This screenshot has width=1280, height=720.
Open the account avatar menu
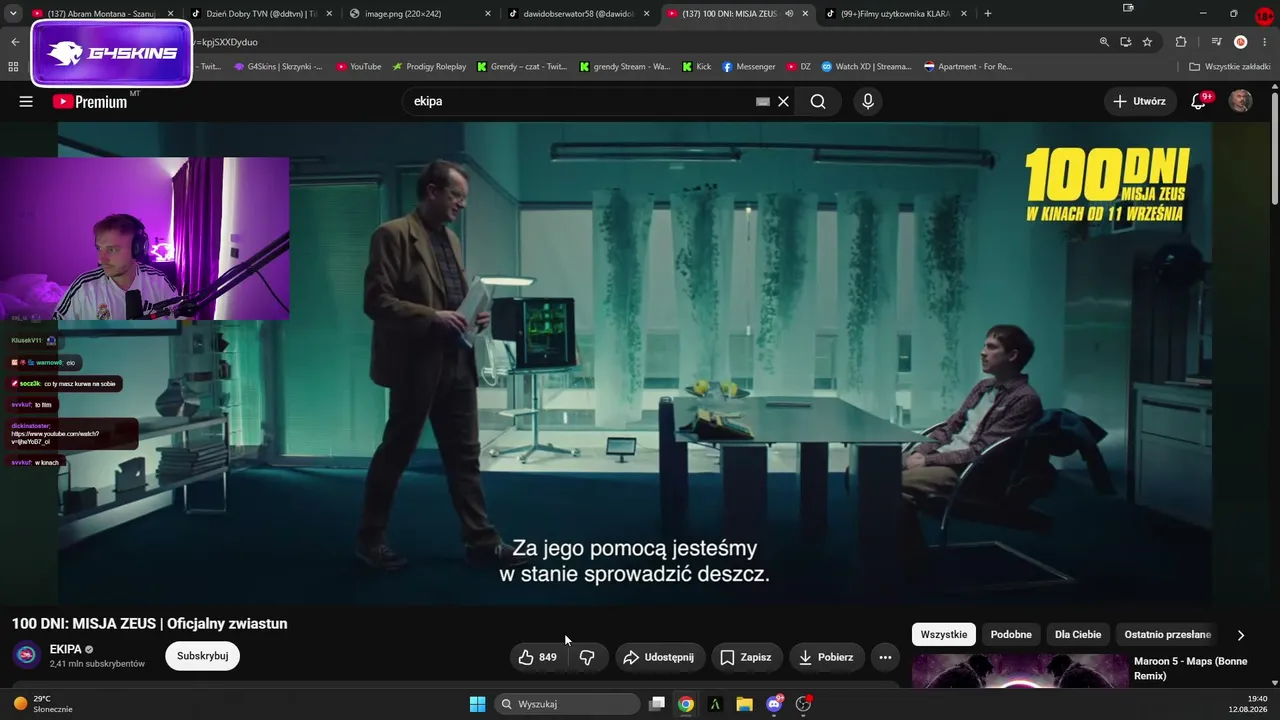pyautogui.click(x=1241, y=101)
